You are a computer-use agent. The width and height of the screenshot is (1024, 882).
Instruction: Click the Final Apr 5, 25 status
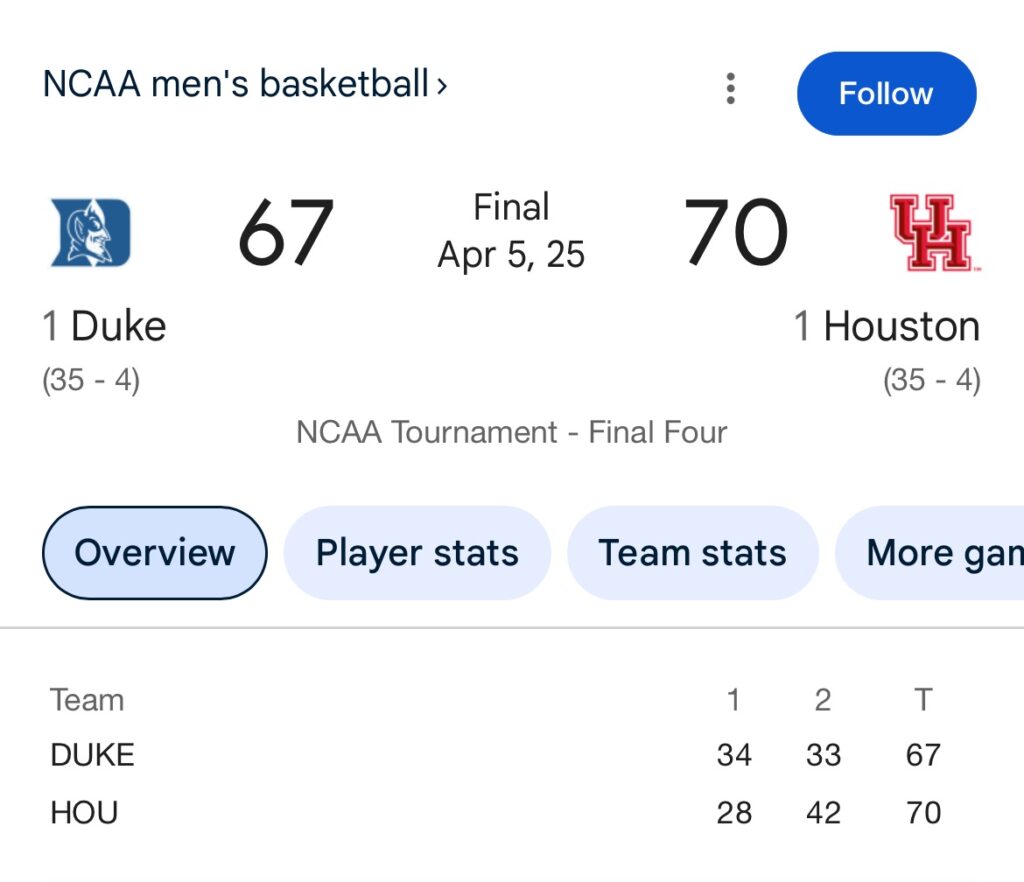[511, 231]
